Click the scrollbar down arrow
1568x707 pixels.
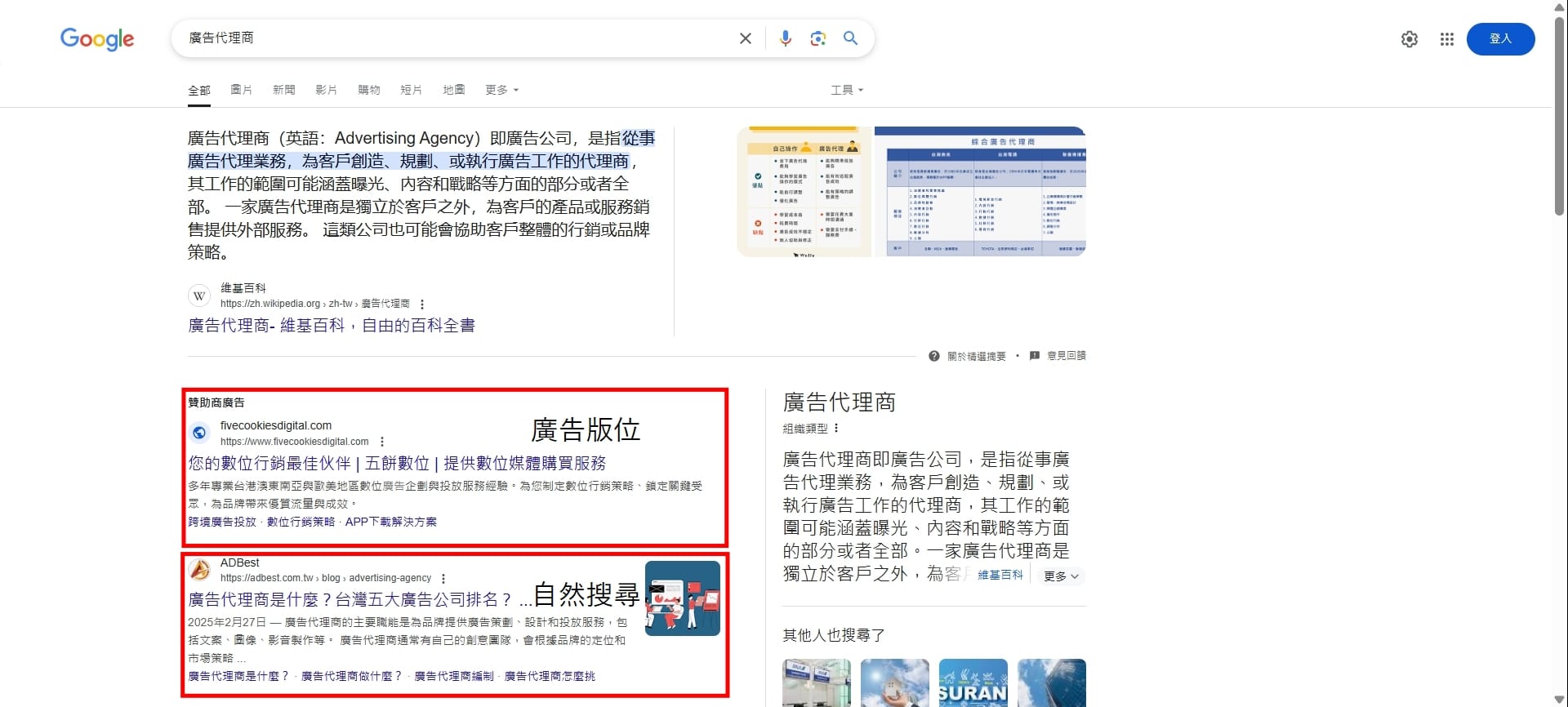[x=1560, y=700]
